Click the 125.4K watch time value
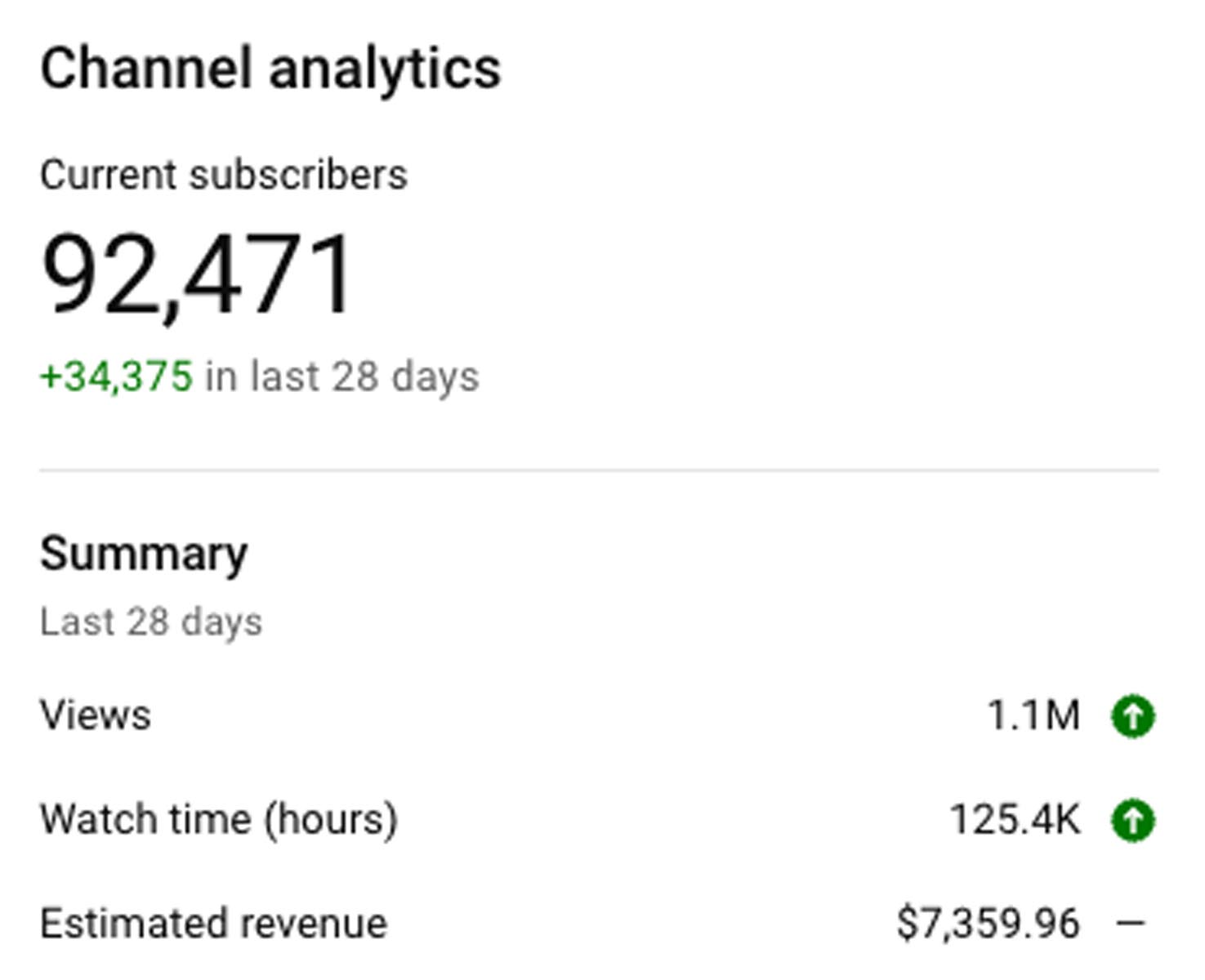 click(1015, 820)
